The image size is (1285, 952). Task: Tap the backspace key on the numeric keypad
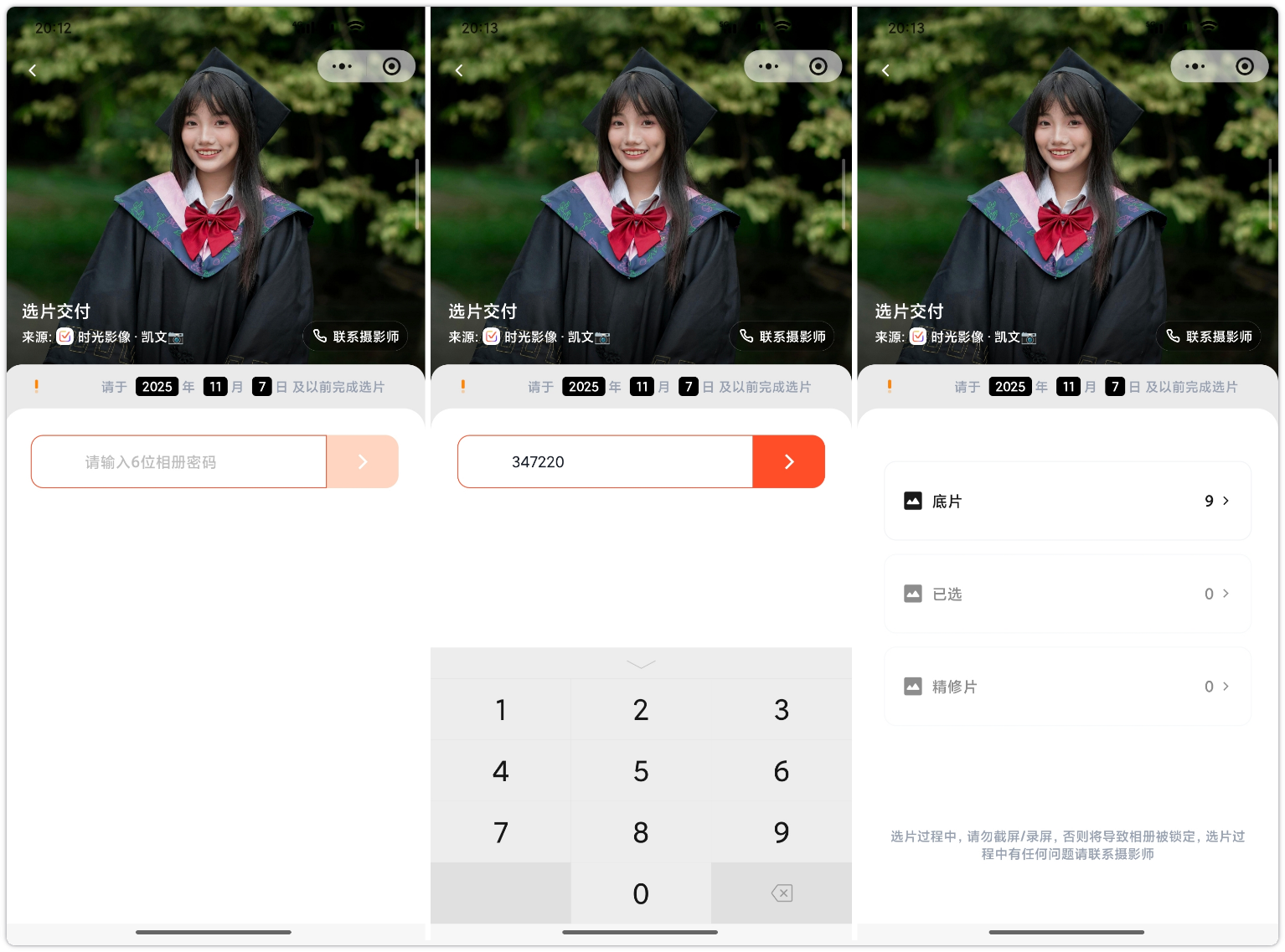[x=781, y=893]
